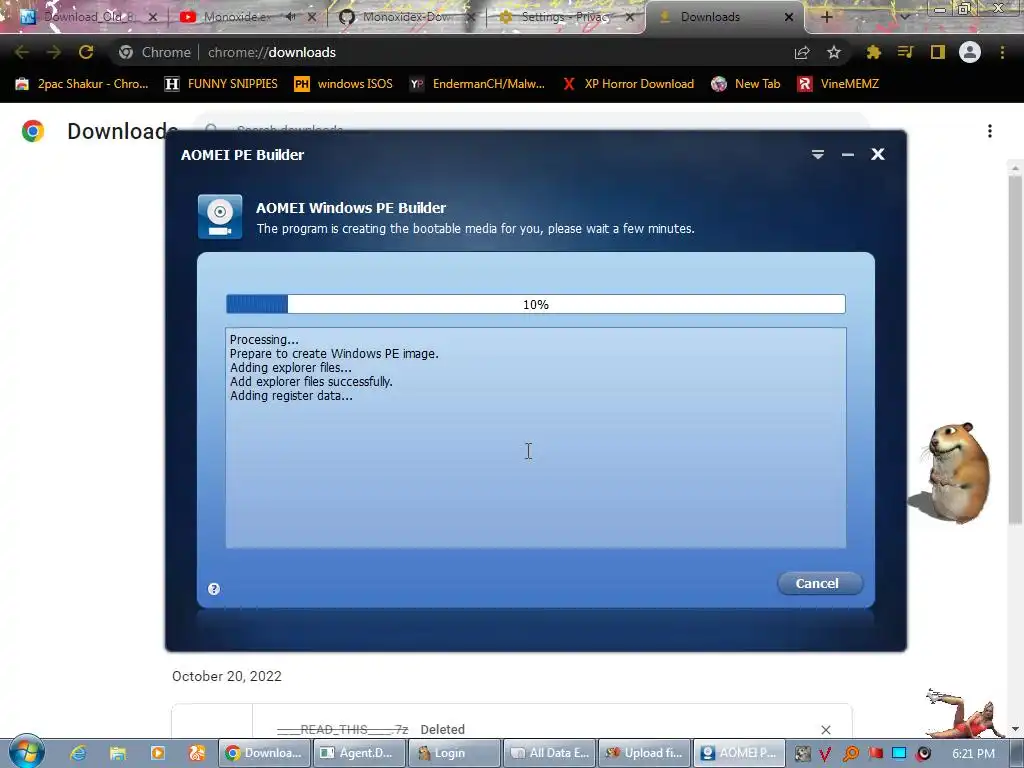
Task: Open a new Chrome tab
Action: point(826,17)
